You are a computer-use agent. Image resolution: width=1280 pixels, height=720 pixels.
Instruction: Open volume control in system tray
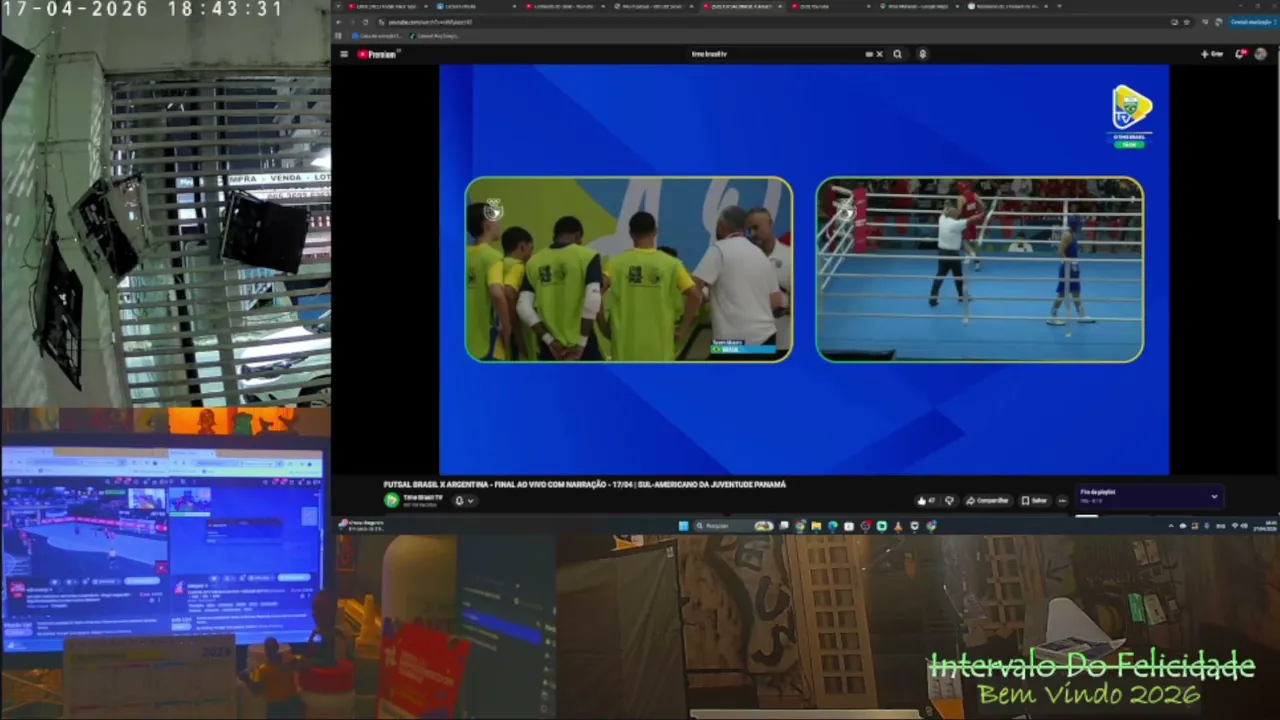tap(1246, 526)
